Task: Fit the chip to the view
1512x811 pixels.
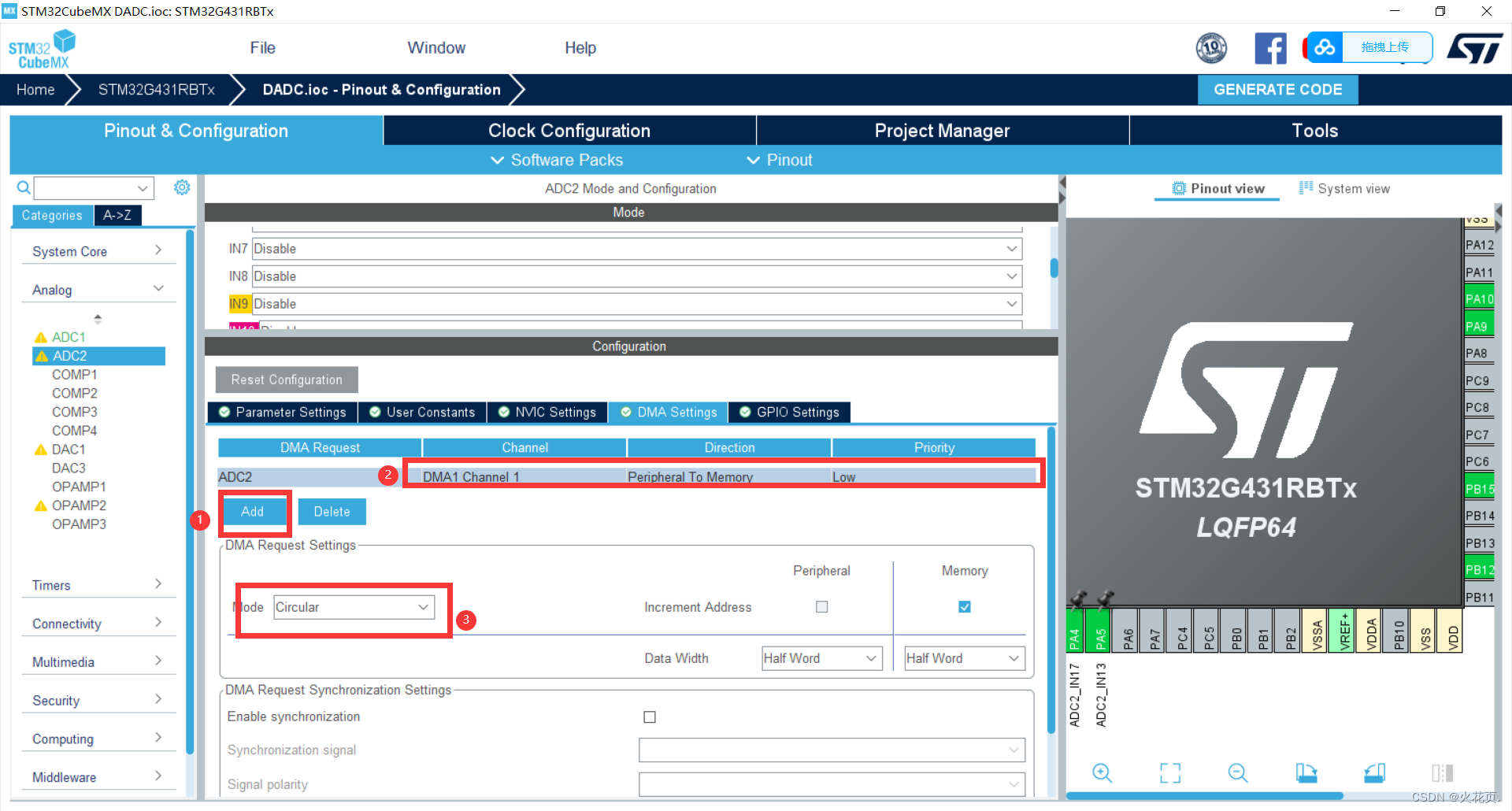Action: point(1170,773)
